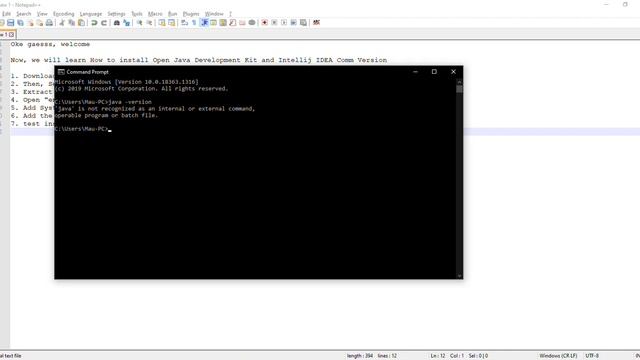Viewport: 640px width, 360px height.
Task: Open the Replace dialog from toolbar
Action: 127,23
